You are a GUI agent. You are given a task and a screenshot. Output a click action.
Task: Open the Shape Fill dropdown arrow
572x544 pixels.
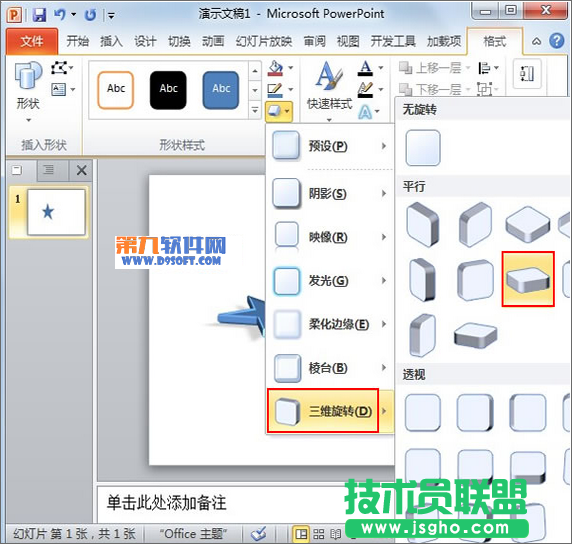291,68
